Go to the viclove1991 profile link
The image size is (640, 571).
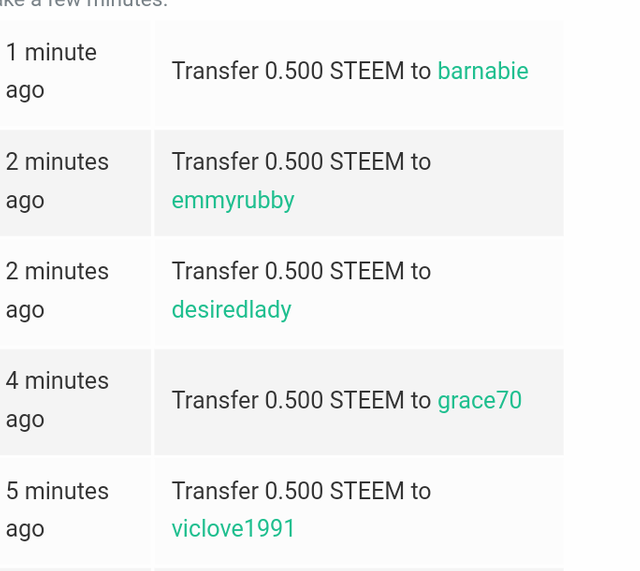click(x=233, y=528)
